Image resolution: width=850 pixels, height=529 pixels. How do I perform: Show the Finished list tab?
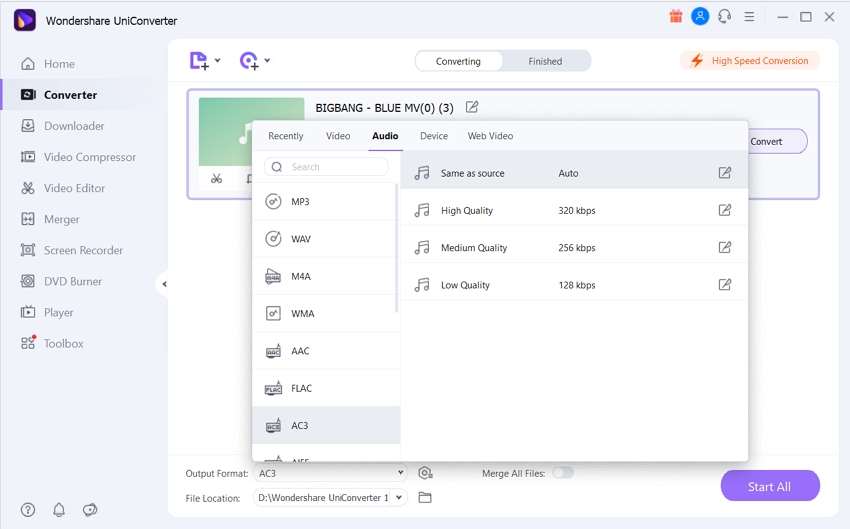[545, 61]
